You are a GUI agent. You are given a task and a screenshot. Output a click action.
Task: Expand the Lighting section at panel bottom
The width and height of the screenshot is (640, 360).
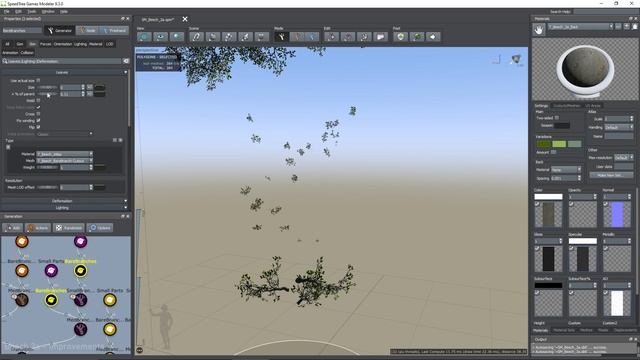click(64, 207)
